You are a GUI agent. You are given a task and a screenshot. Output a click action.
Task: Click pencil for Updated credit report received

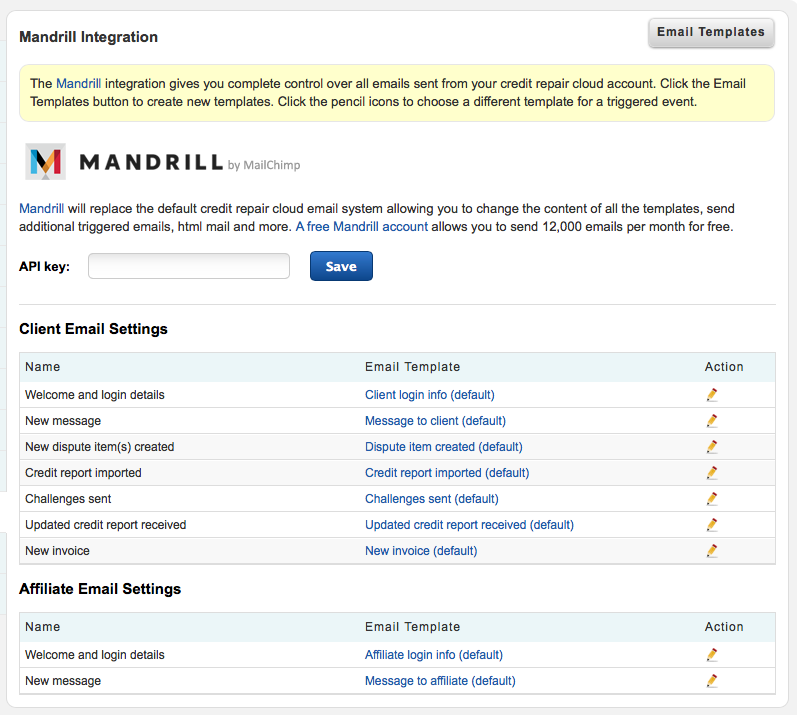coord(712,524)
